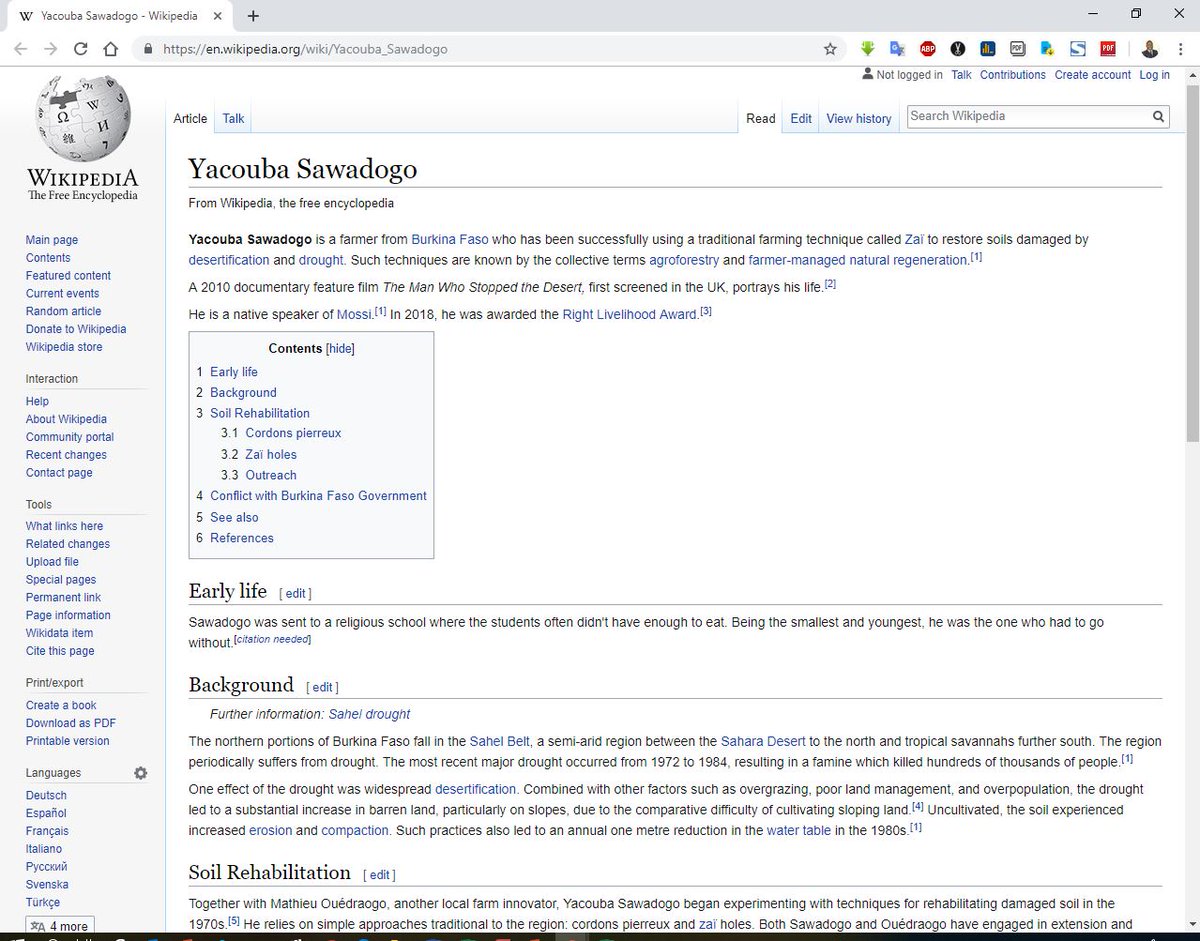Open the red PDF extension icon
Viewport: 1200px width, 941px height.
point(1107,48)
